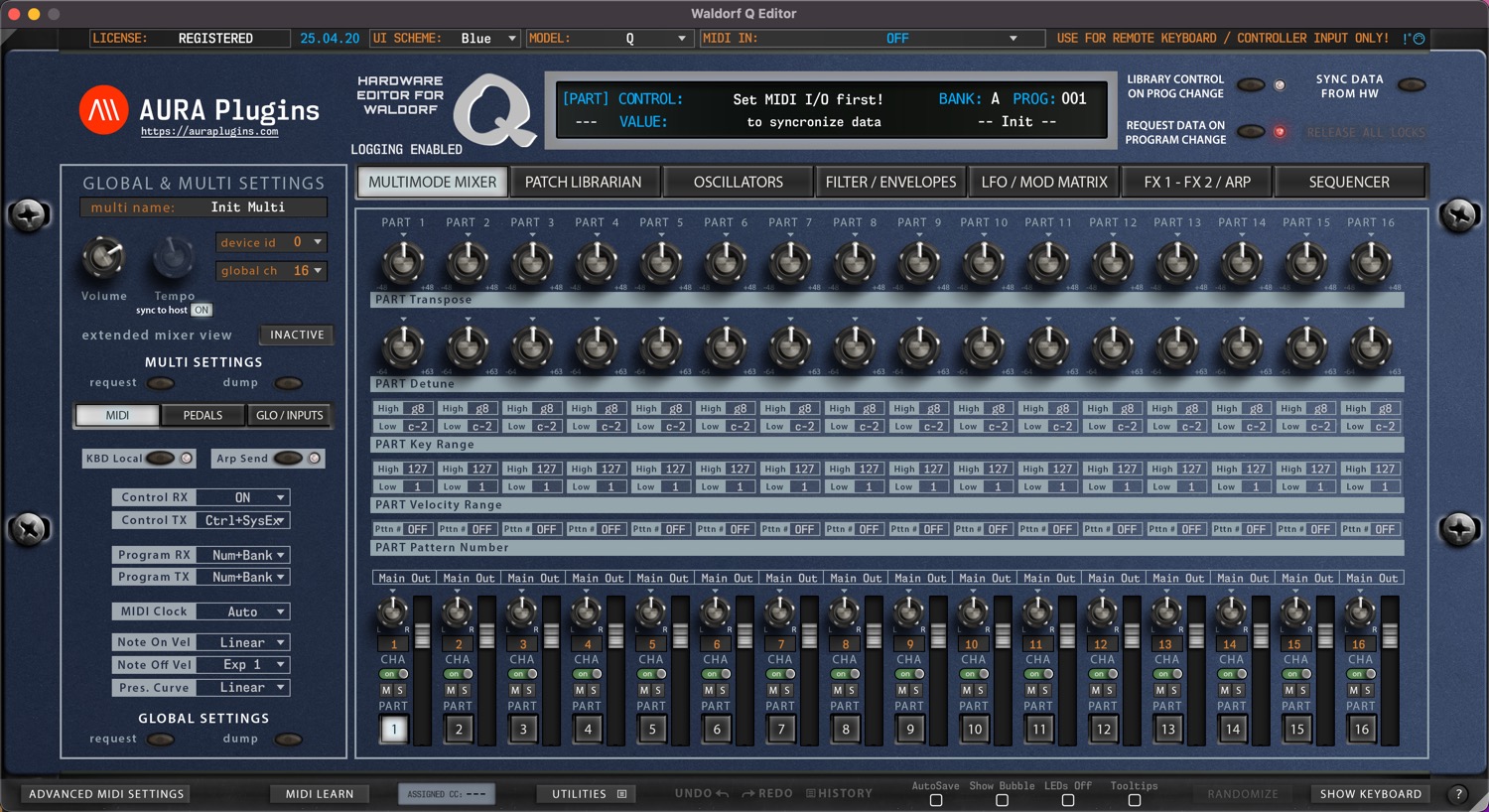Click the Part 9 volume fader
1489x812 pixels.
click(938, 635)
